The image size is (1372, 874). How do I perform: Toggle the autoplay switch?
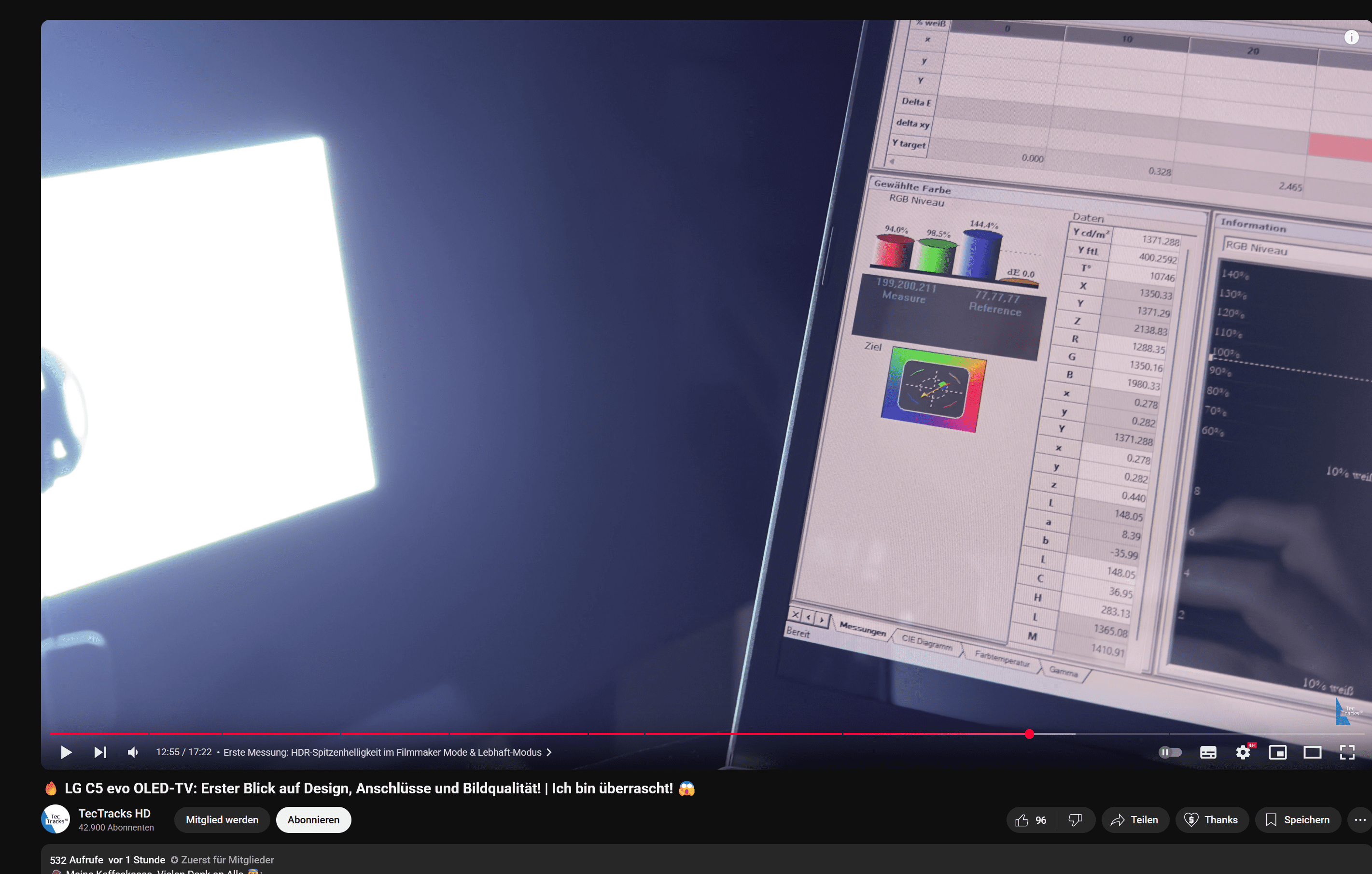[1170, 752]
